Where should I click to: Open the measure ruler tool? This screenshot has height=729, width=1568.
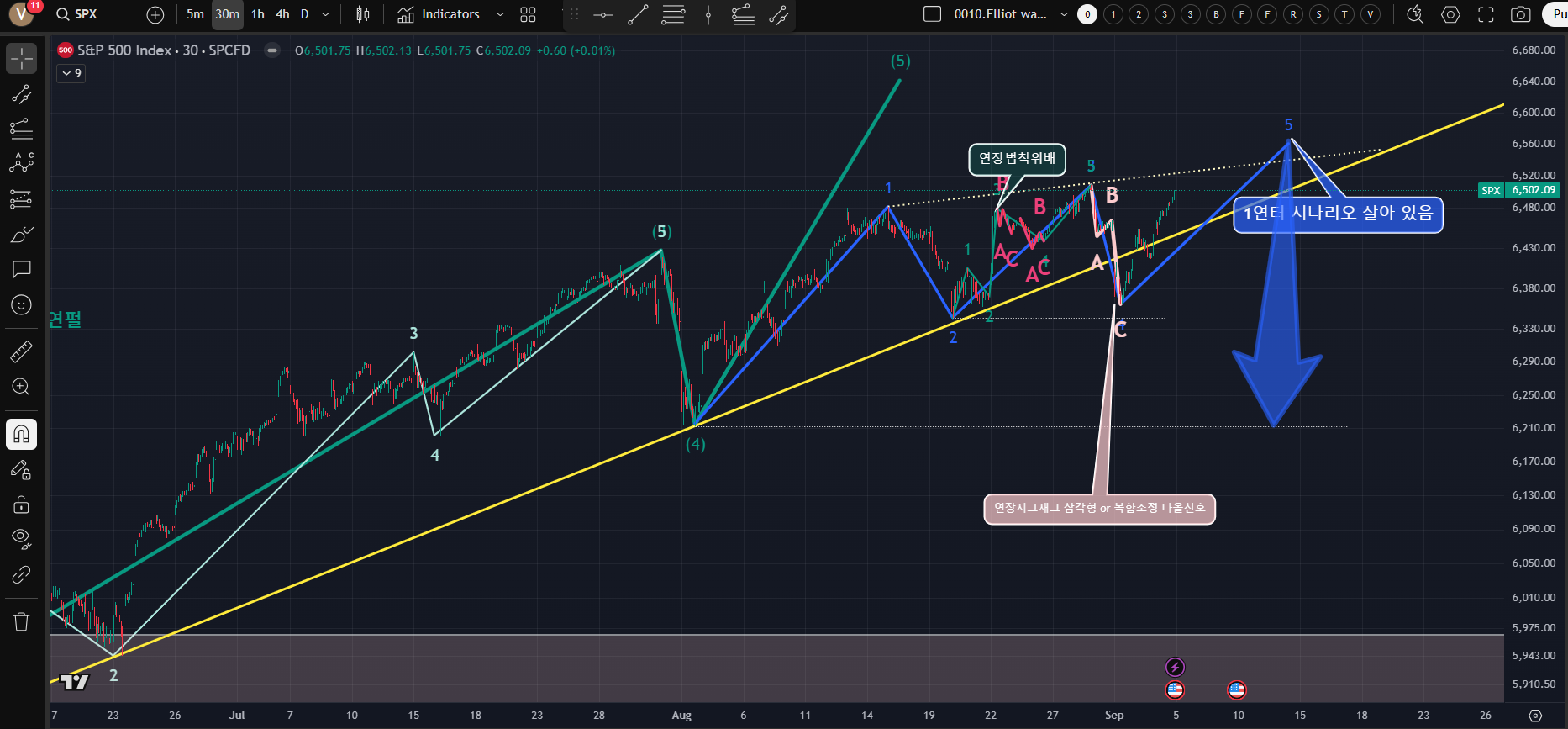pyautogui.click(x=21, y=351)
